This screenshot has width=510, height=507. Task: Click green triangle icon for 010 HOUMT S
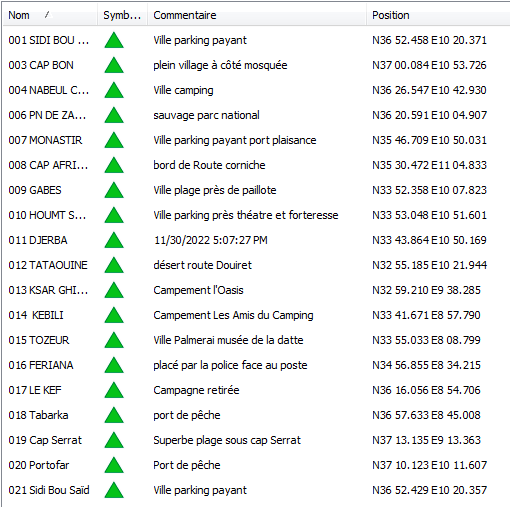pyautogui.click(x=114, y=215)
